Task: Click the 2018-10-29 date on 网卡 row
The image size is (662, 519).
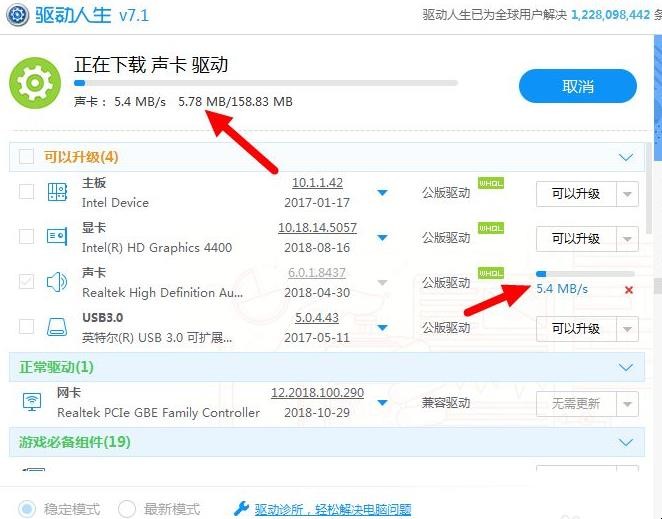Action: pyautogui.click(x=317, y=412)
